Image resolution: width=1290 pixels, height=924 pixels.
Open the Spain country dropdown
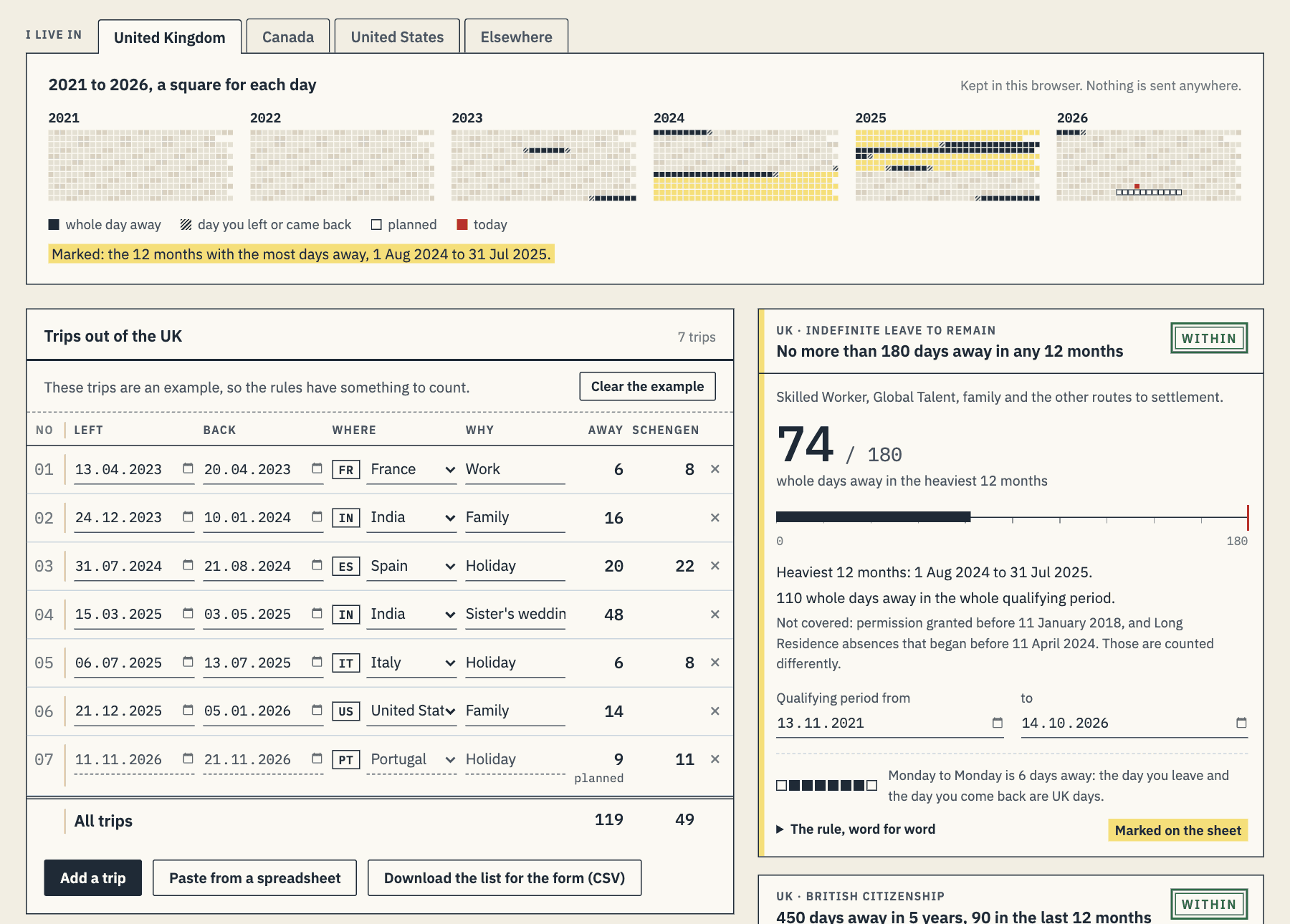(x=411, y=566)
